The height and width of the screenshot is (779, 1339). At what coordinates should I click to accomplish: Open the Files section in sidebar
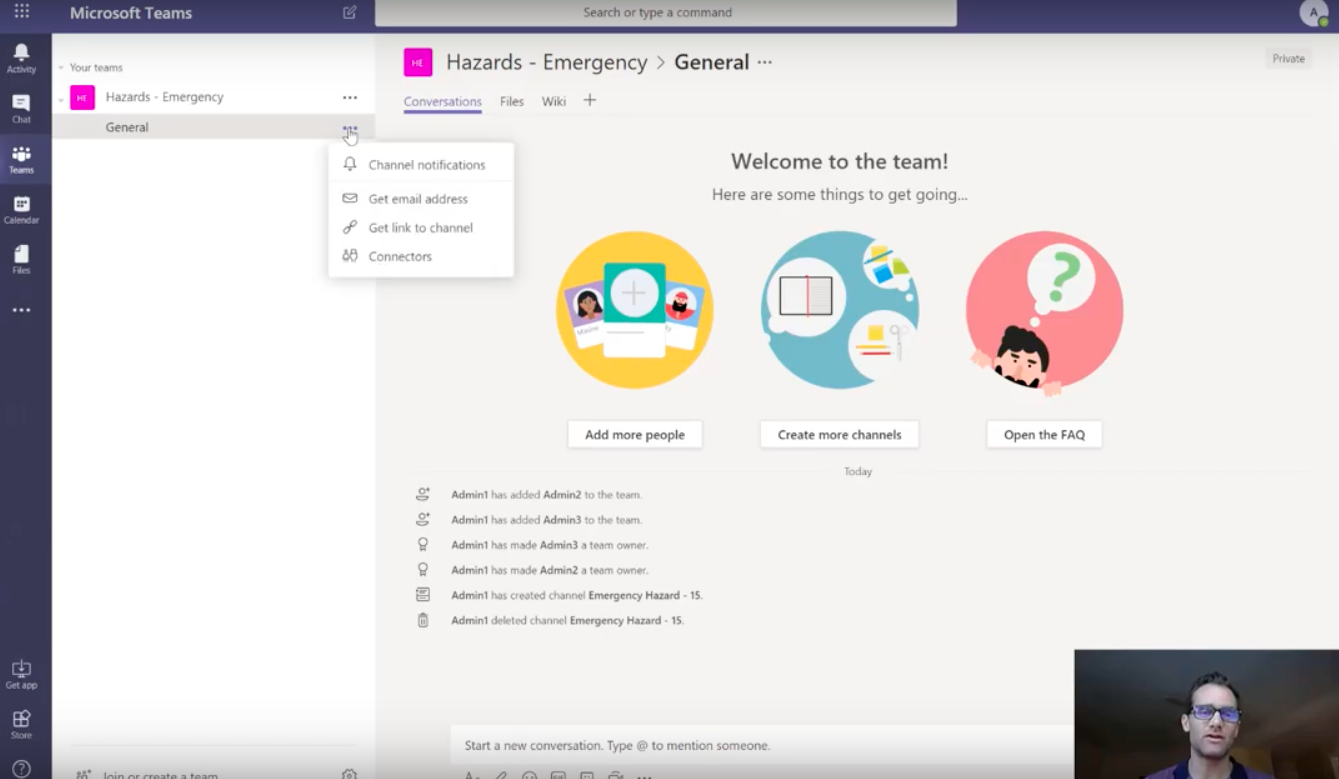pos(21,259)
